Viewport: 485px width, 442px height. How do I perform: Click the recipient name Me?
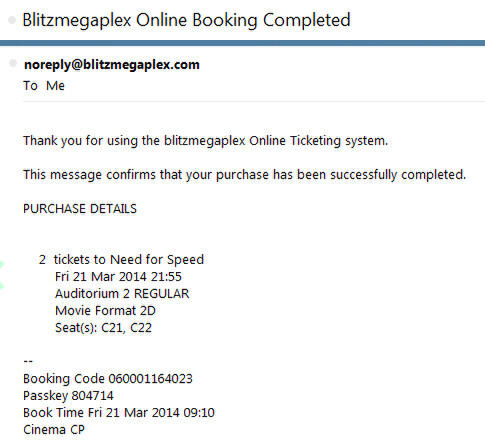[55, 86]
